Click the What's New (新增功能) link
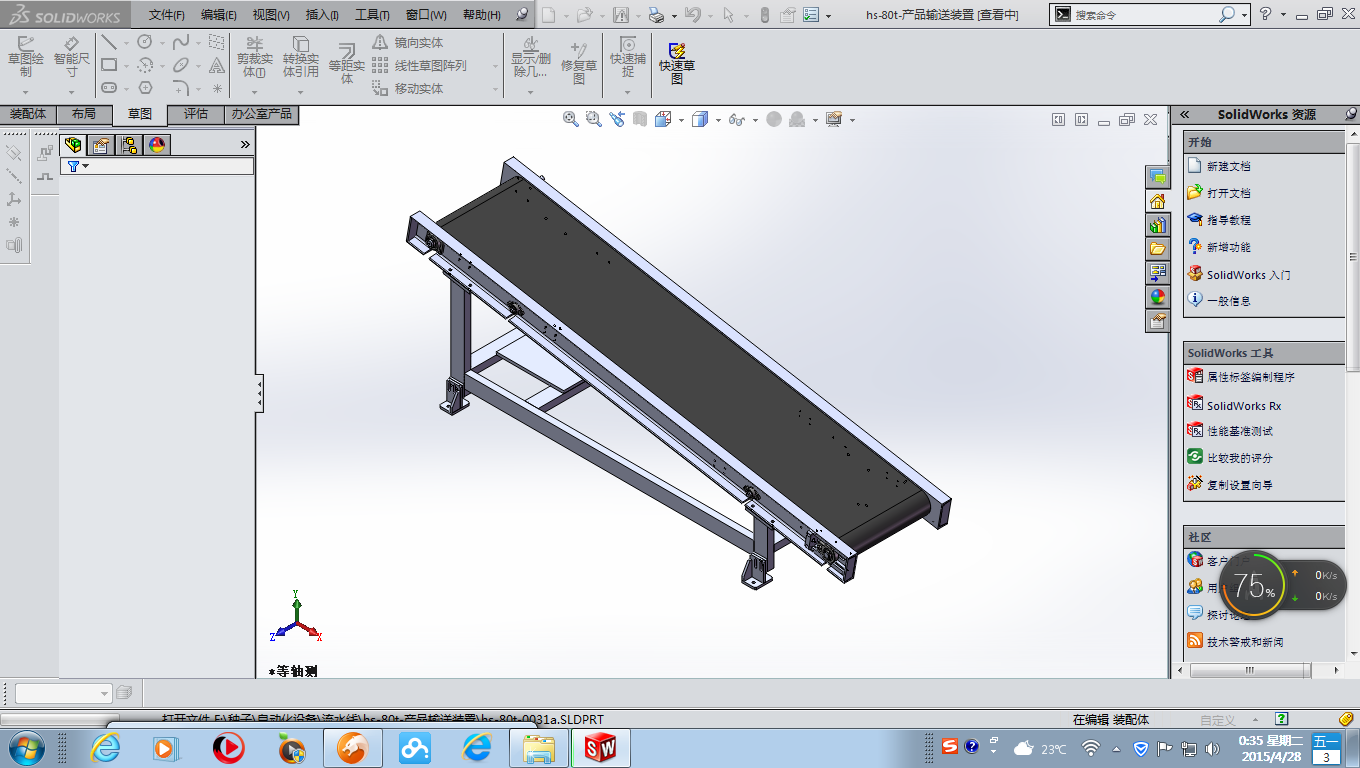This screenshot has height=768, width=1360. (x=1219, y=247)
